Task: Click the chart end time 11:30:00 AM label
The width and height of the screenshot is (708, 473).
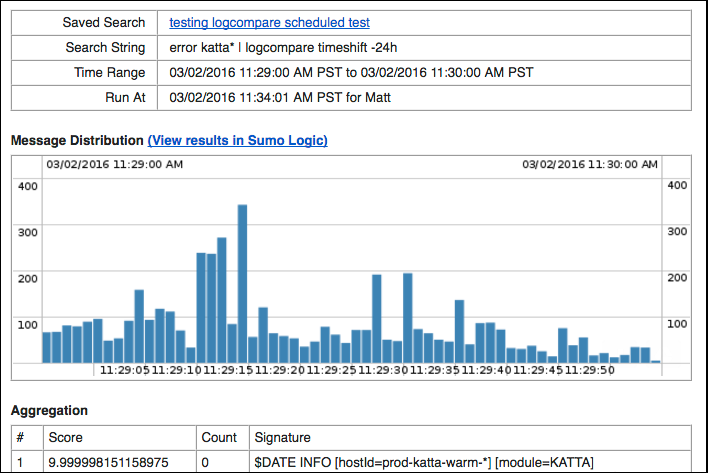Action: point(590,164)
